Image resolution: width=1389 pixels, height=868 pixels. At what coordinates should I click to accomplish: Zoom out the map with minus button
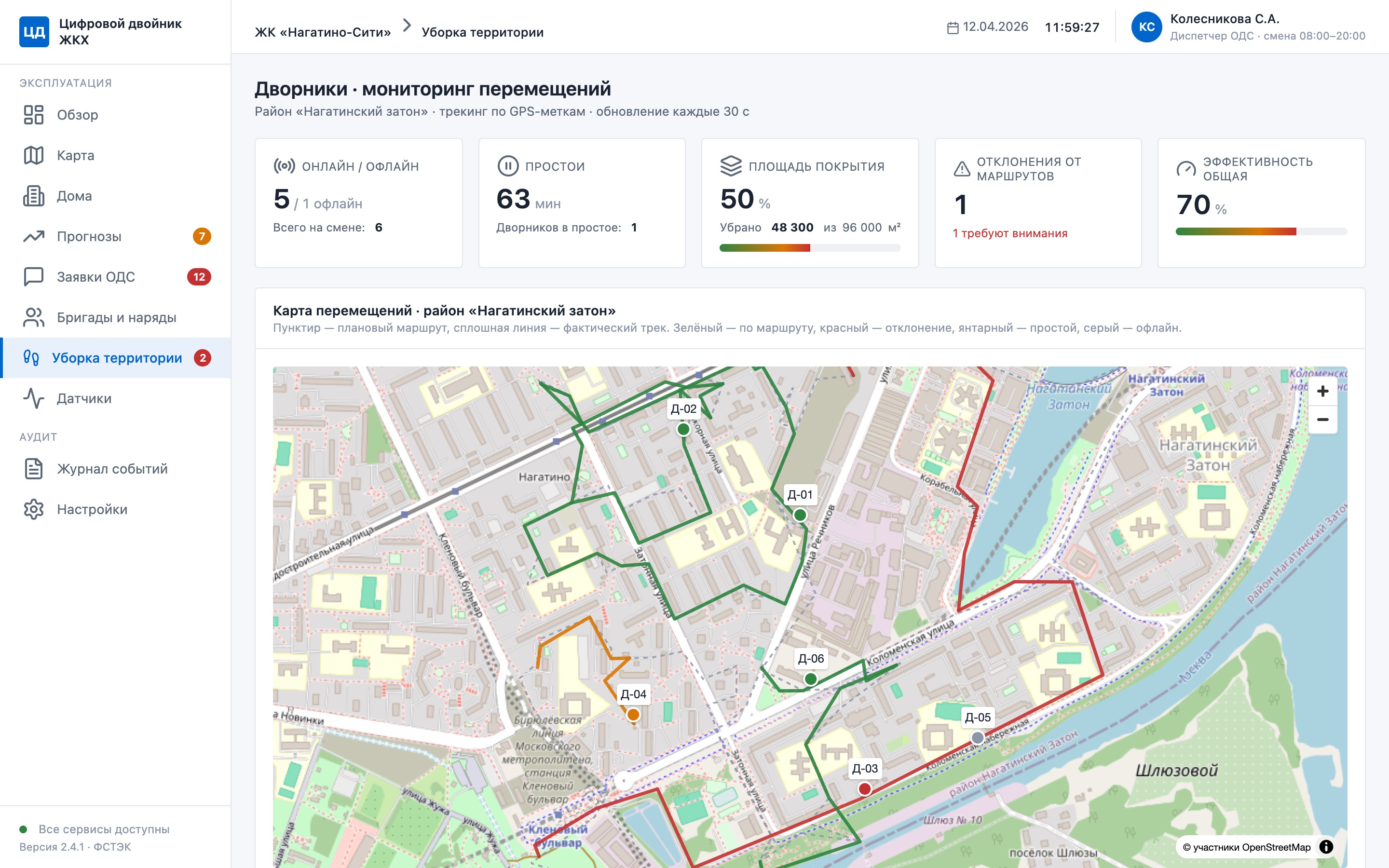pyautogui.click(x=1323, y=420)
